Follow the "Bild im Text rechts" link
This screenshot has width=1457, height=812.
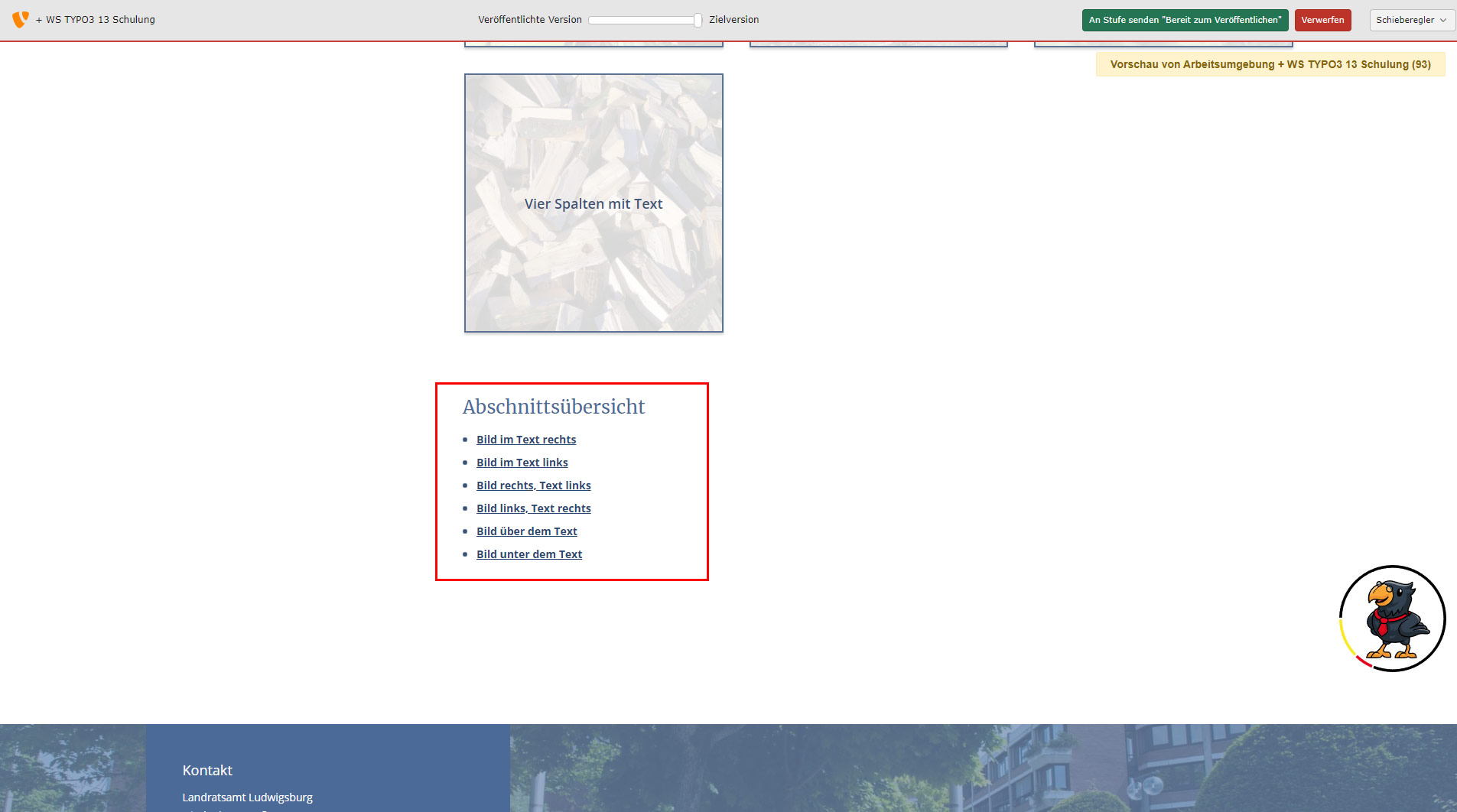526,440
